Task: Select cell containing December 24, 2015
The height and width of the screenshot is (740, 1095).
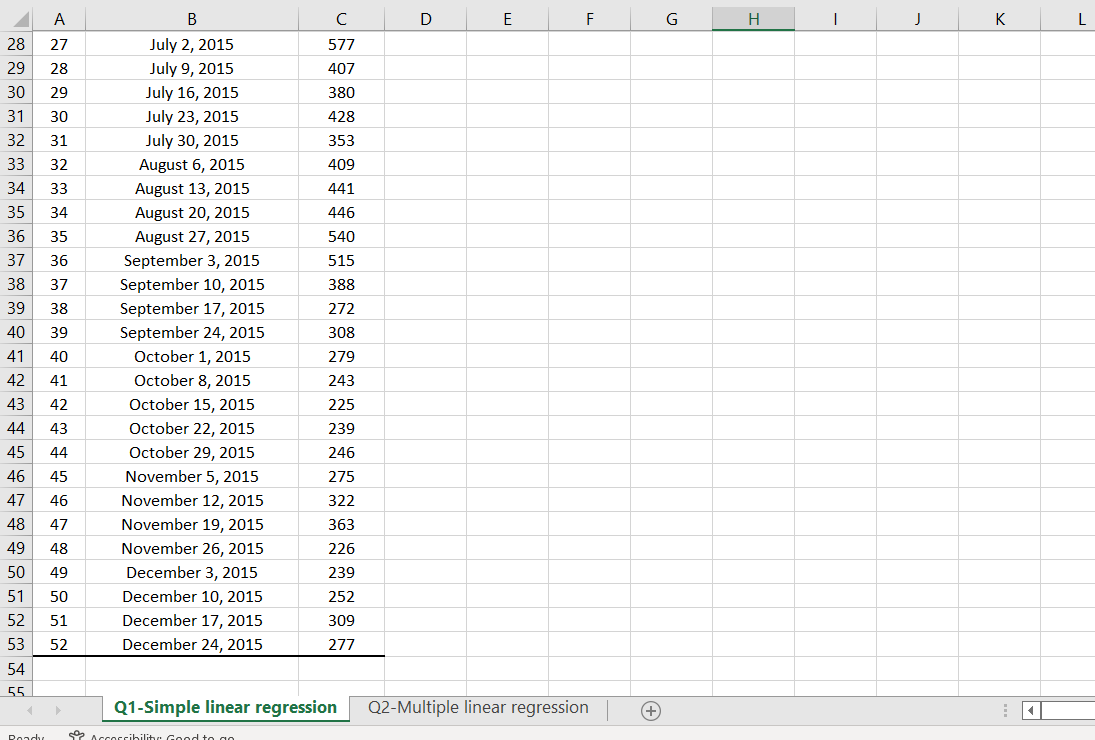Action: coord(191,644)
